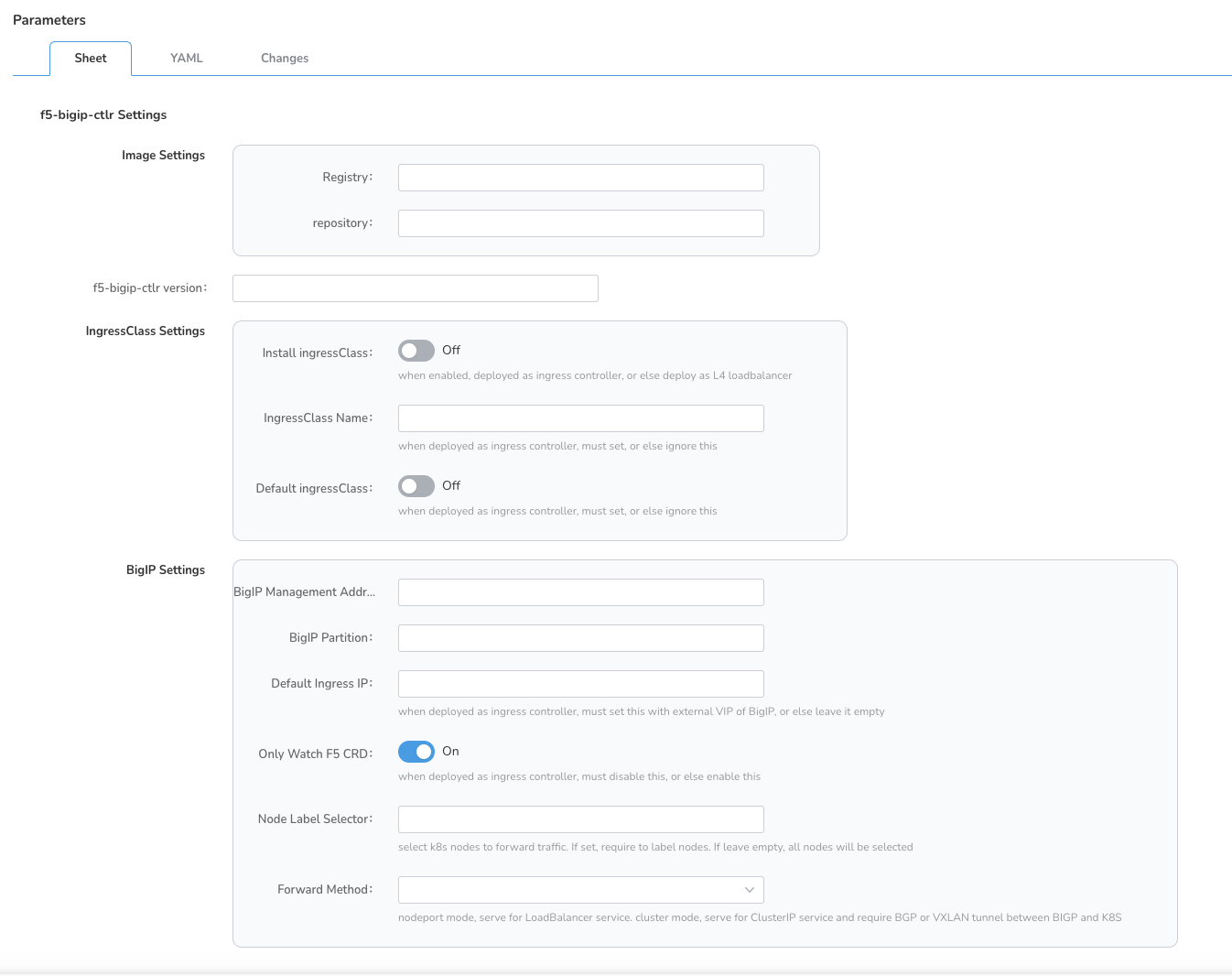Screen dimensions: 1232x976
Task: Click the 'Registry:' label
Action: [x=348, y=178]
